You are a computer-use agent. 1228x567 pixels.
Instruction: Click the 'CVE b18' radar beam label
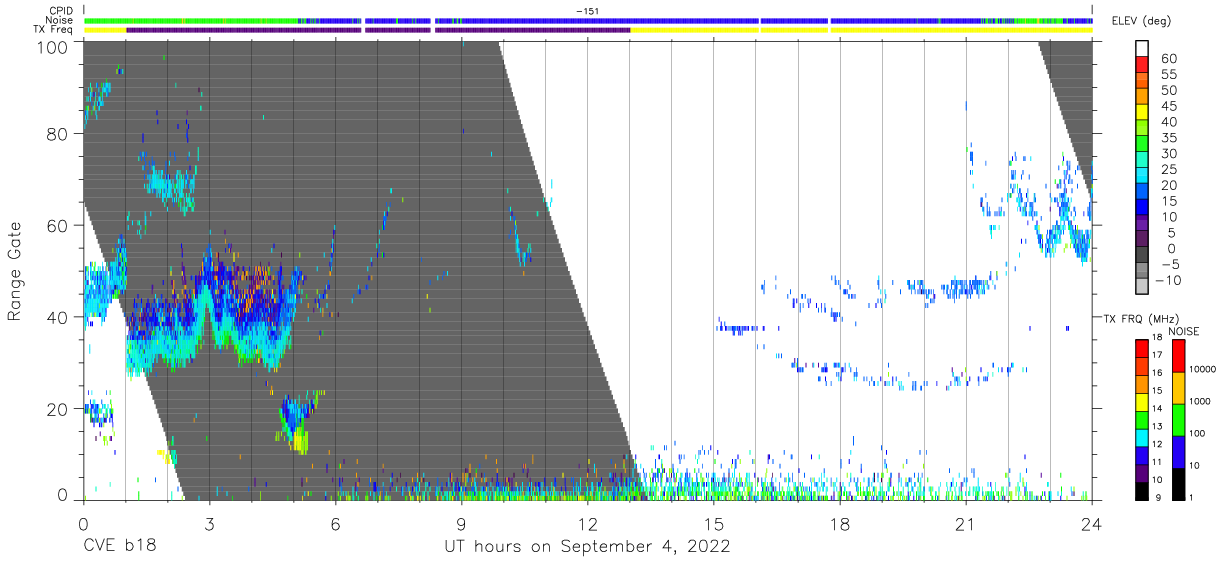click(119, 546)
